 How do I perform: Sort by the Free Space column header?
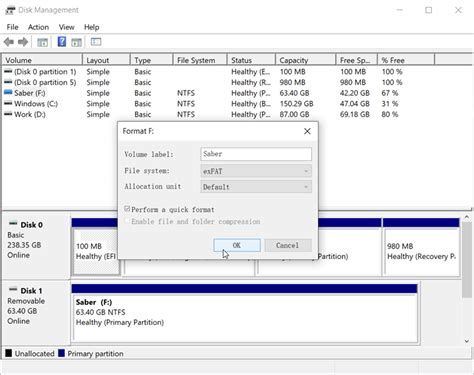(x=357, y=60)
